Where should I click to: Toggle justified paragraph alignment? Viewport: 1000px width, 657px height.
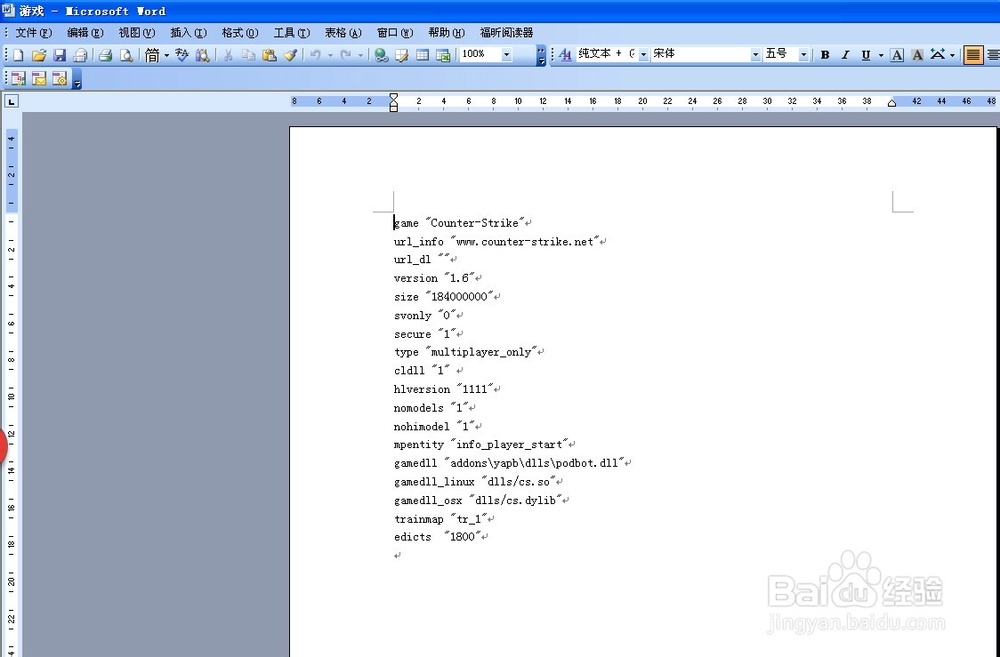973,55
